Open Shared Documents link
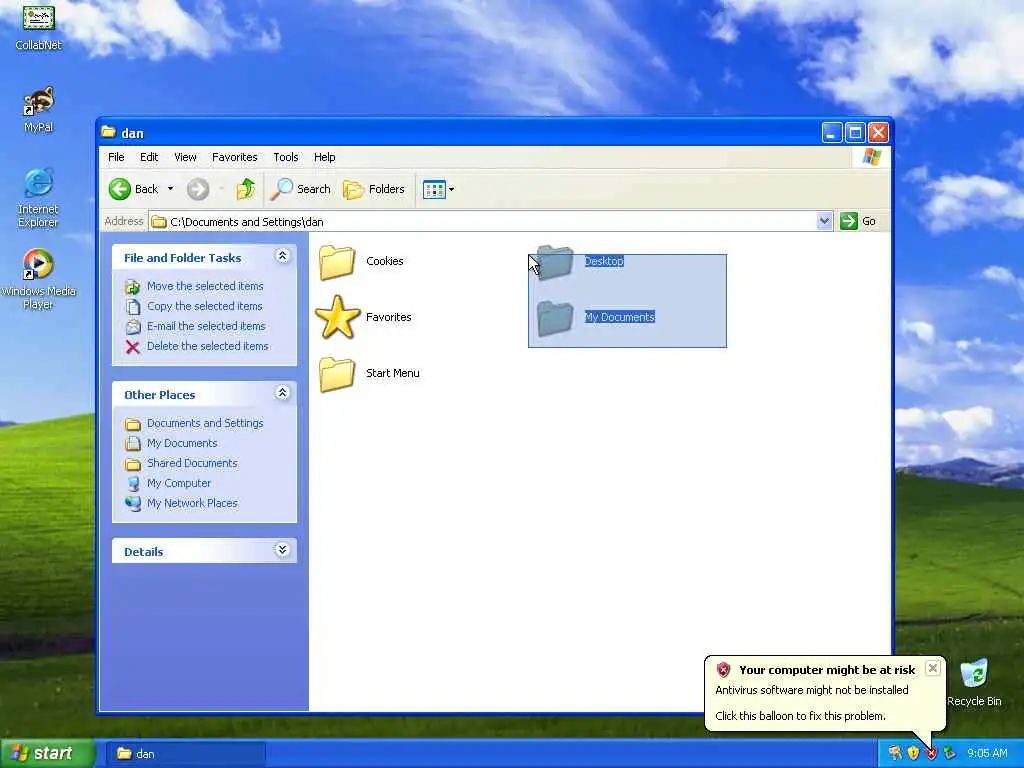1024x768 pixels. pos(192,463)
